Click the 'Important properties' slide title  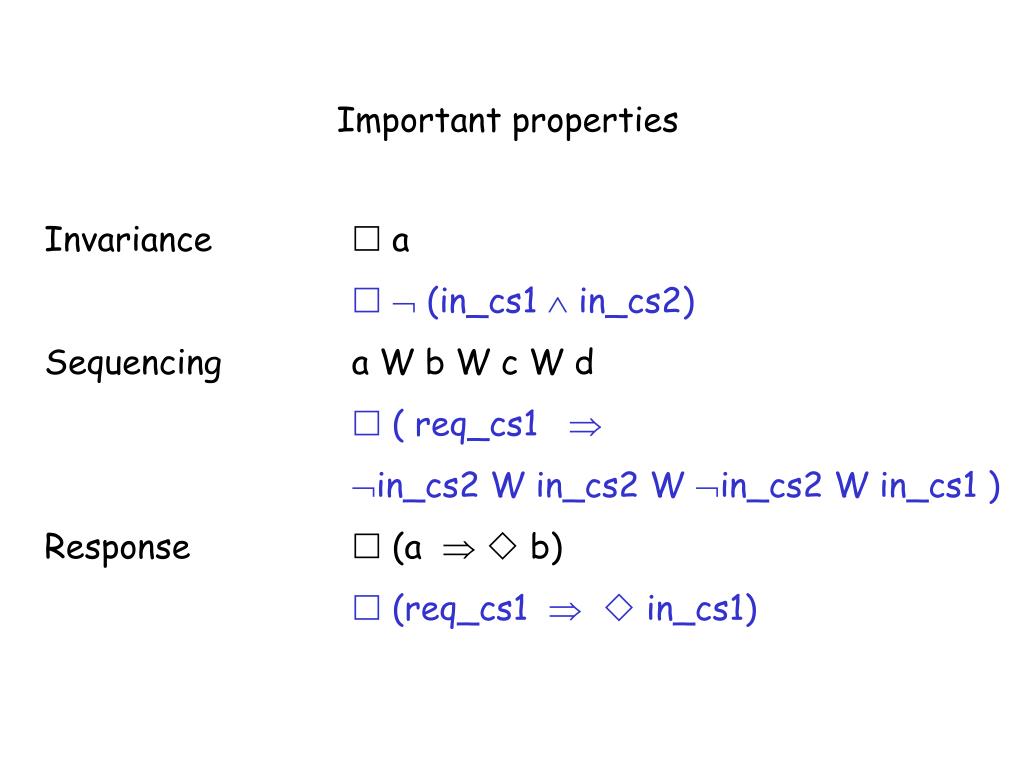[x=507, y=121]
